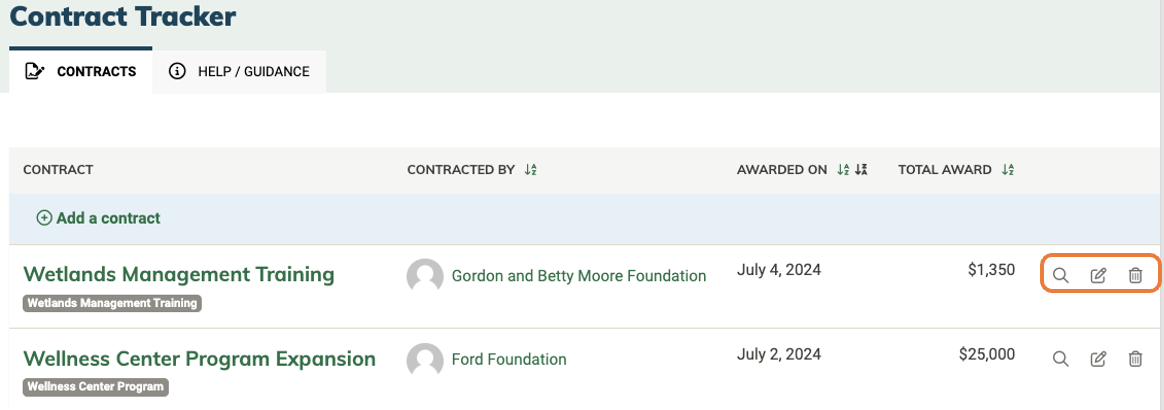Viewport: 1164px width, 410px height.
Task: Sort Awarded On in descending order
Action: [x=861, y=170]
